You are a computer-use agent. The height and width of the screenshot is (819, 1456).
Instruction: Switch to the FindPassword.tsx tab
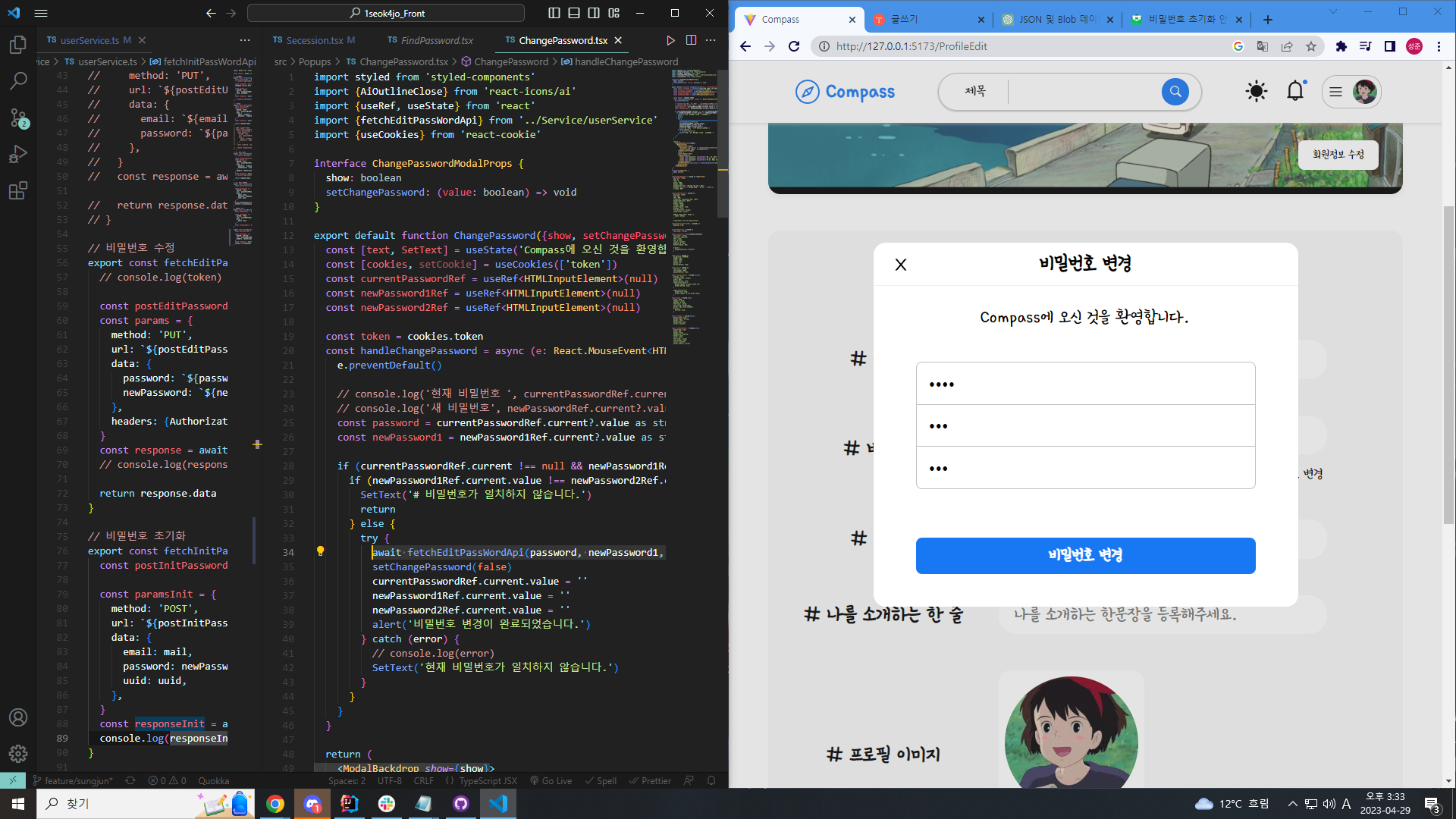click(x=436, y=40)
